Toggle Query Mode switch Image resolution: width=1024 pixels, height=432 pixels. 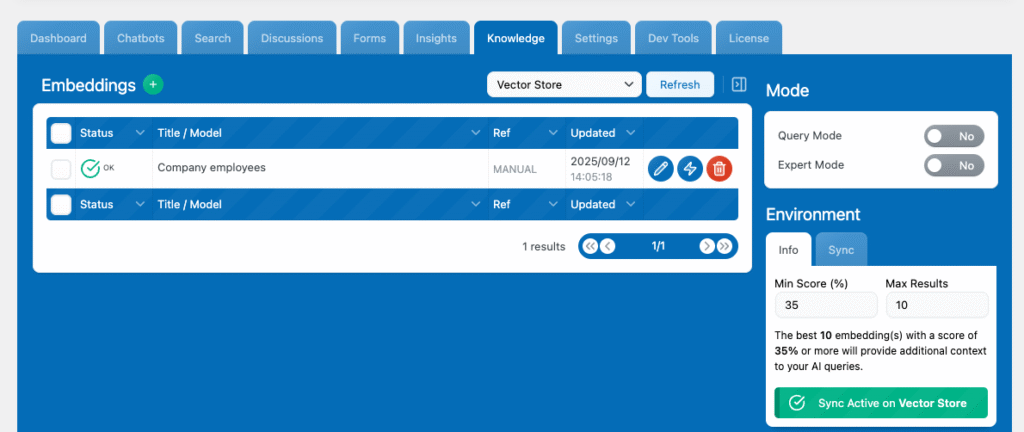click(x=953, y=136)
